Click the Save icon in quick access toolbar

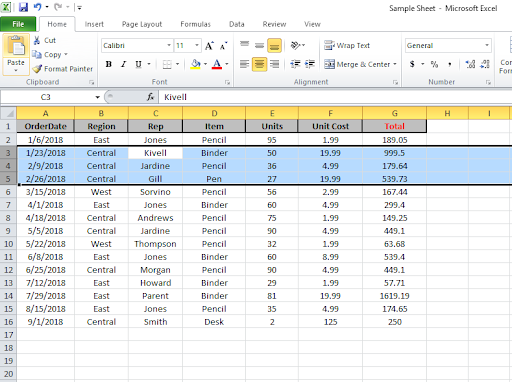point(23,7)
